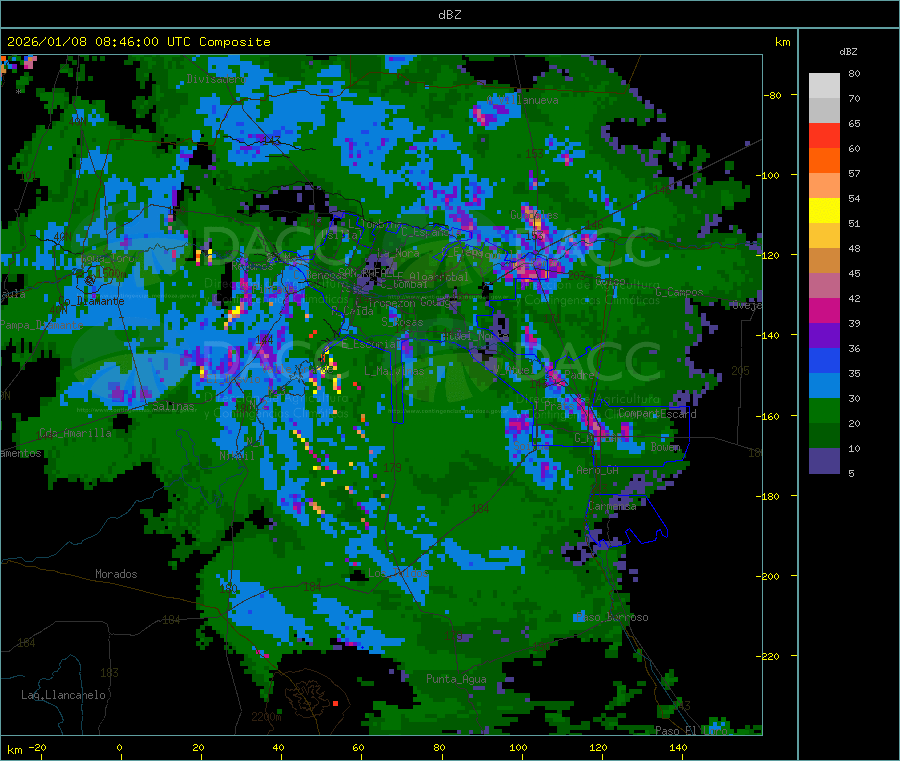Click the -200 tick on right km axis

(x=770, y=576)
